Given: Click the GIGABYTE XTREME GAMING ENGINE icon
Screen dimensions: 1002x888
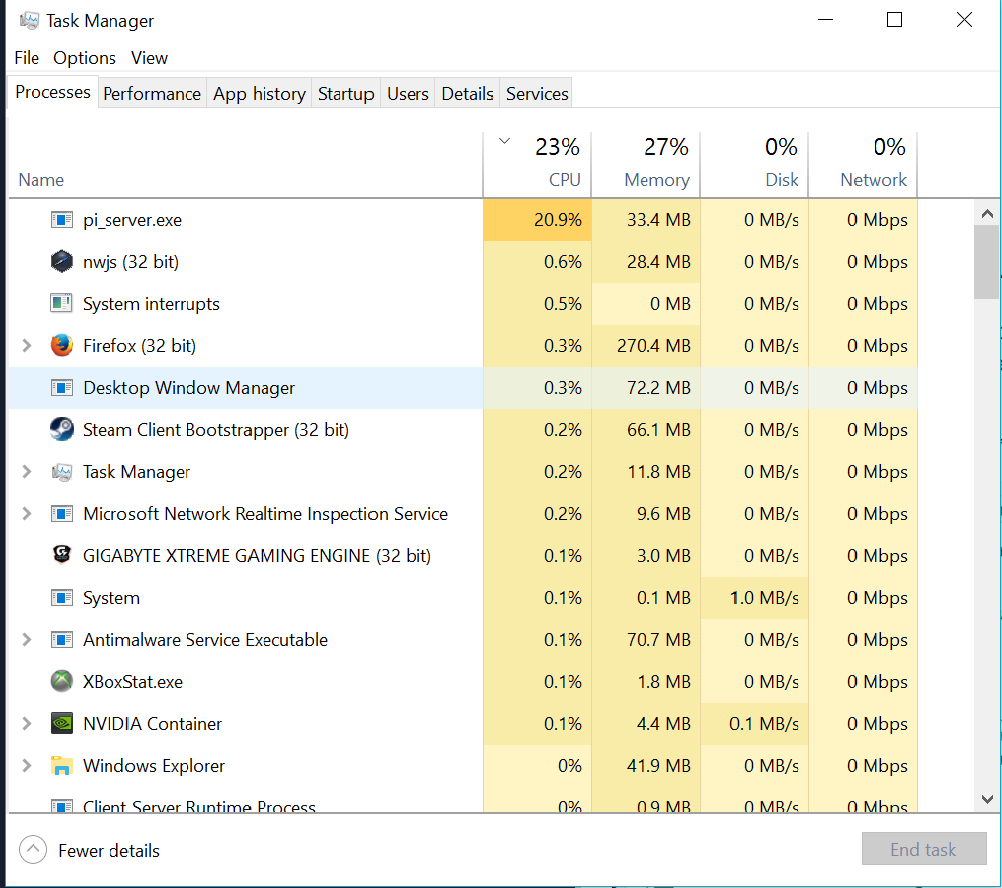Looking at the screenshot, I should 61,555.
